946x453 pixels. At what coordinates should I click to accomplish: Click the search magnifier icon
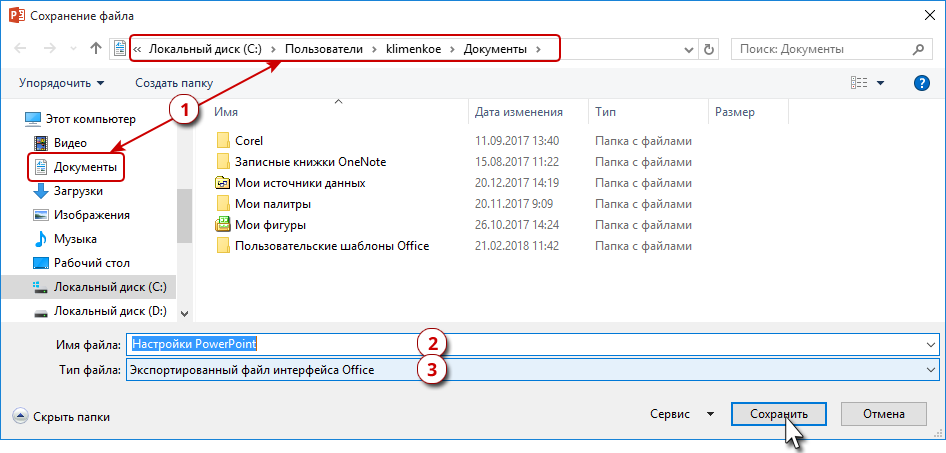(x=918, y=49)
